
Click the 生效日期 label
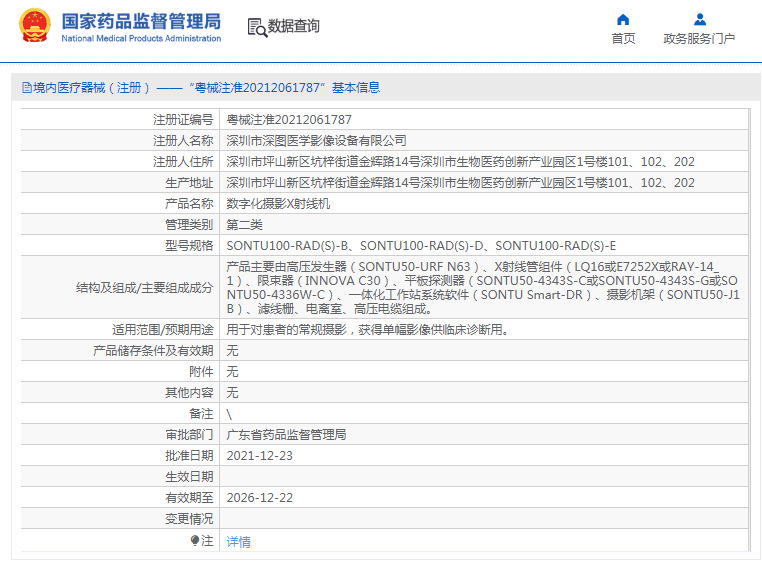coord(189,477)
